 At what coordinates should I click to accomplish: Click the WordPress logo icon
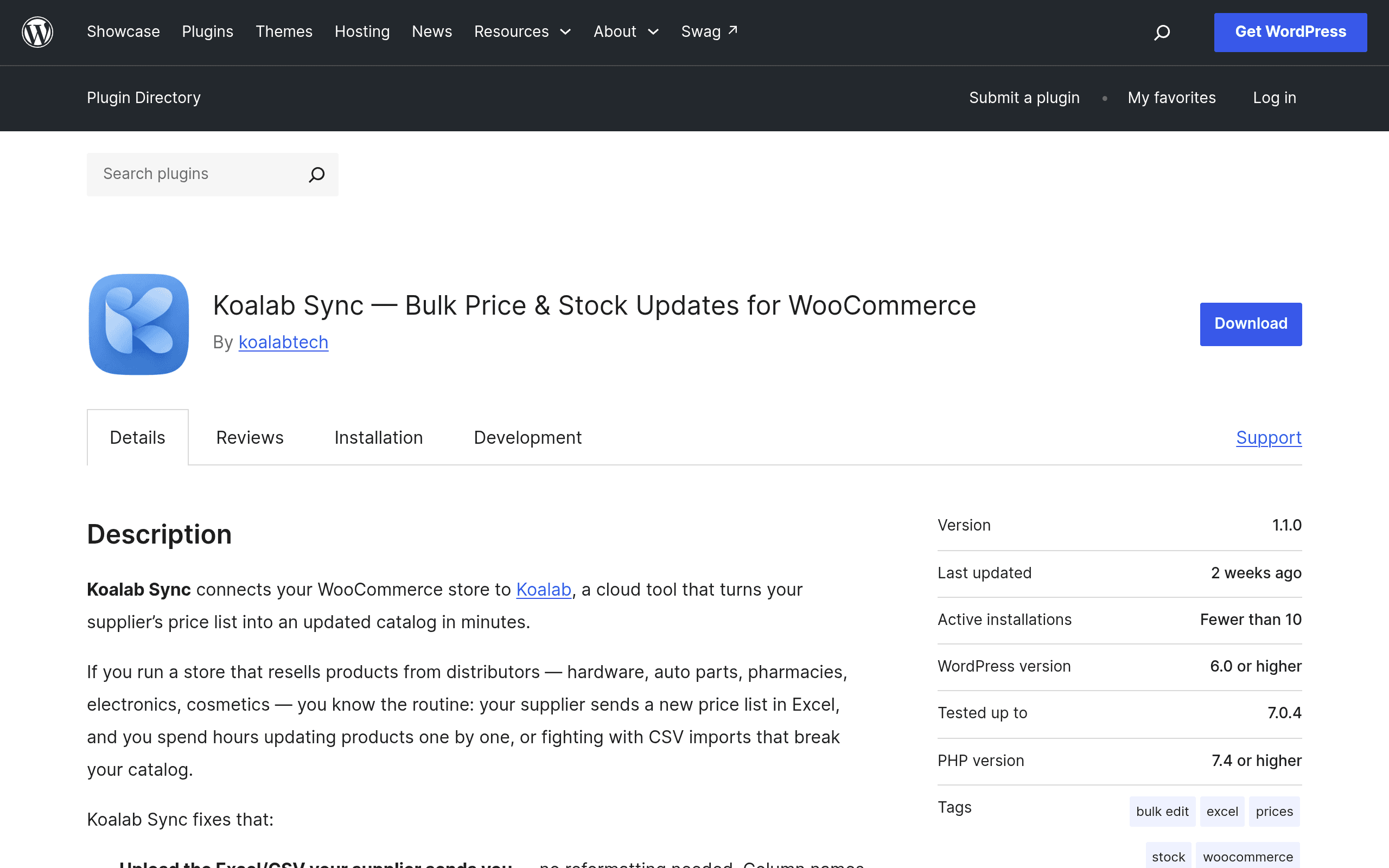(x=38, y=31)
